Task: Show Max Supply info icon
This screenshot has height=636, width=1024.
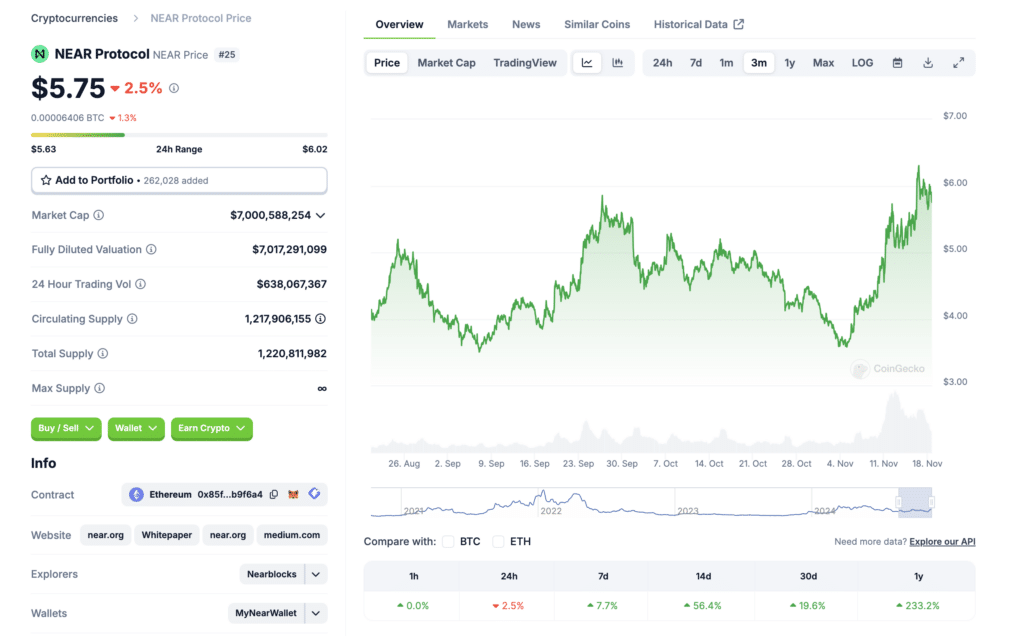Action: [x=99, y=388]
